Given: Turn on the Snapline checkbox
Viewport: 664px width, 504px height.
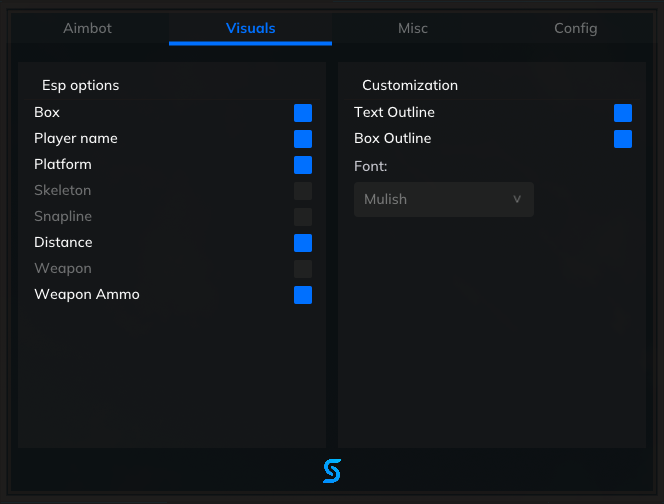Looking at the screenshot, I should (303, 217).
